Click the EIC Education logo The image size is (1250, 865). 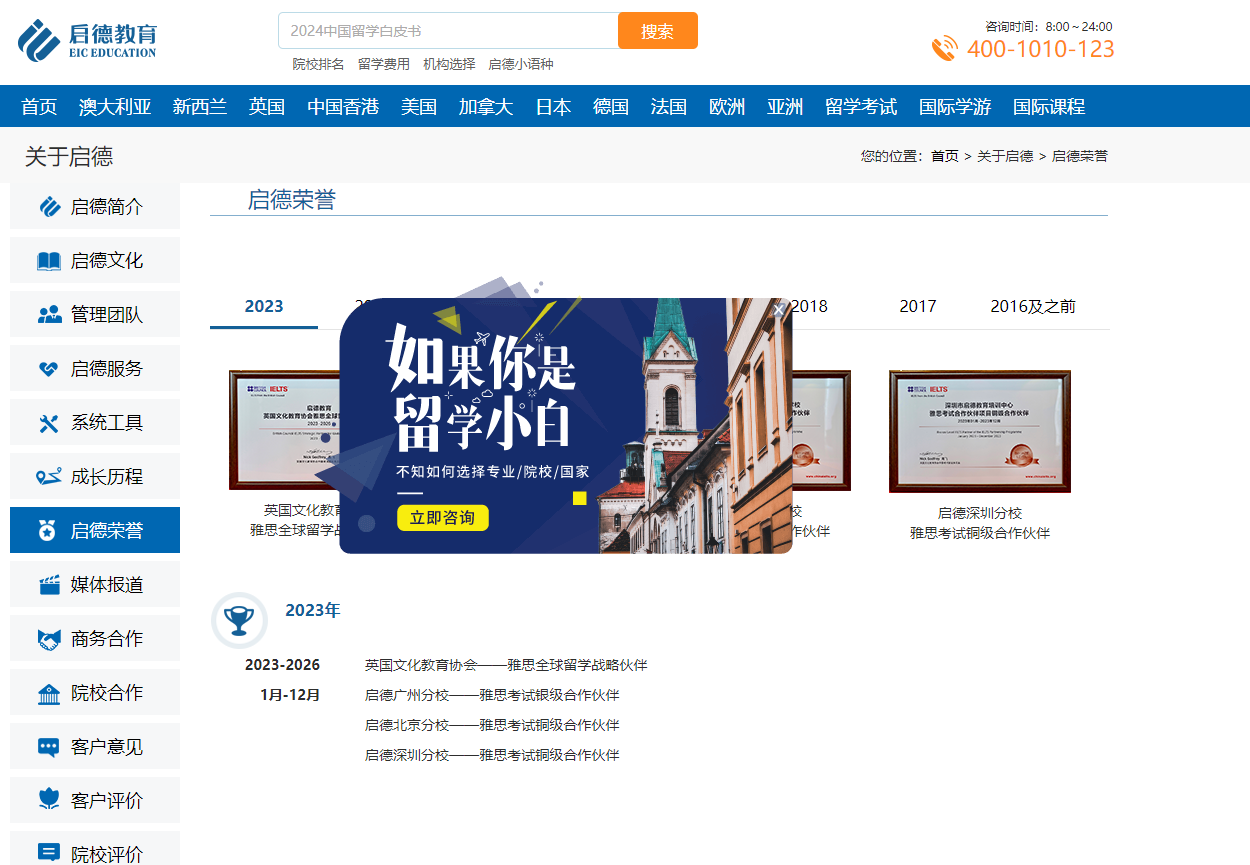click(87, 40)
